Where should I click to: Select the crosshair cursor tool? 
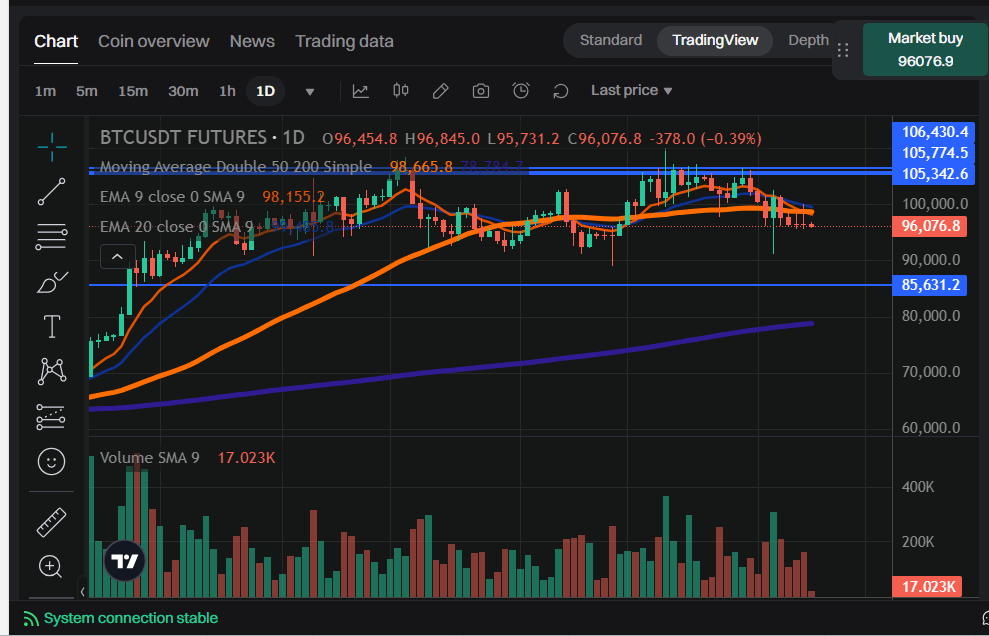[x=51, y=147]
